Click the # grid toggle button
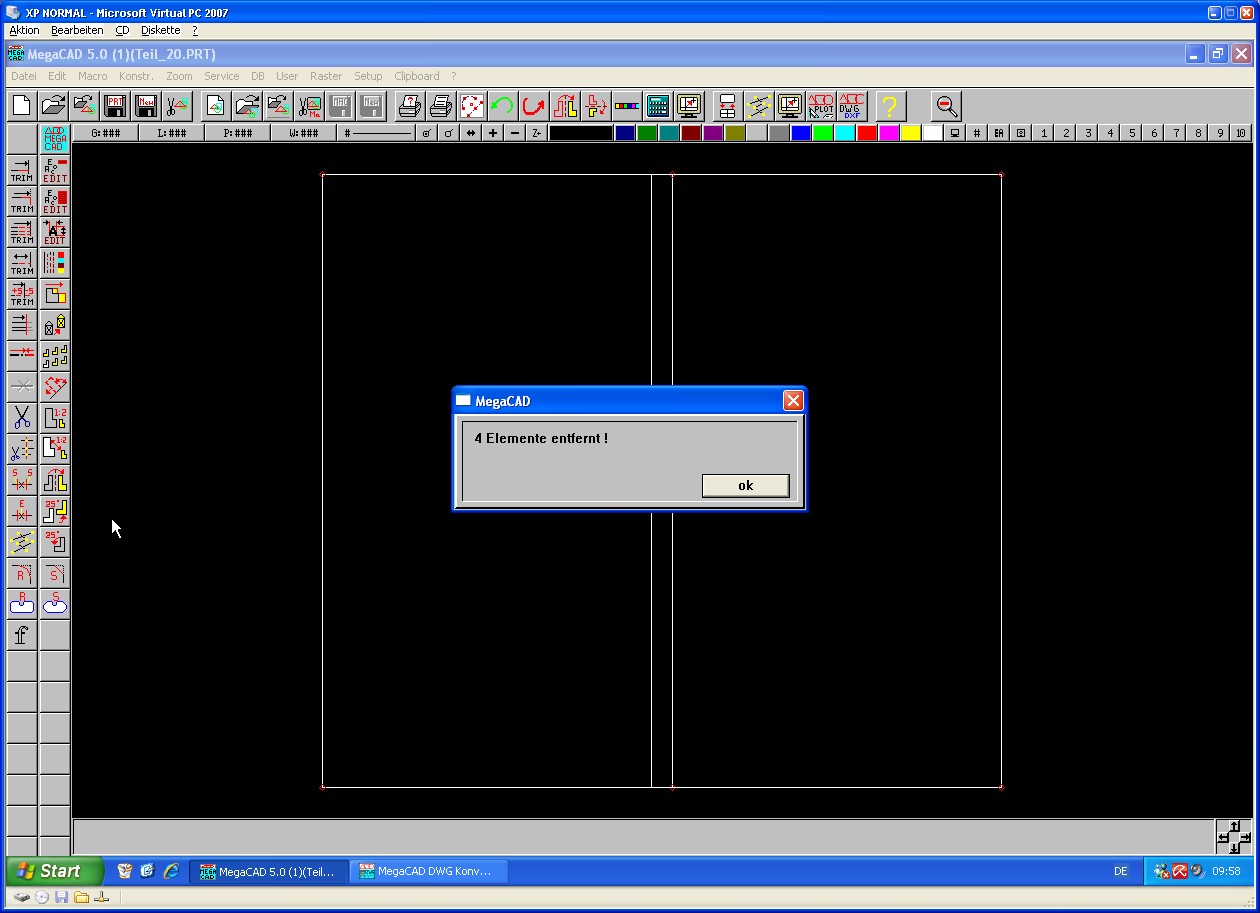 [x=977, y=133]
